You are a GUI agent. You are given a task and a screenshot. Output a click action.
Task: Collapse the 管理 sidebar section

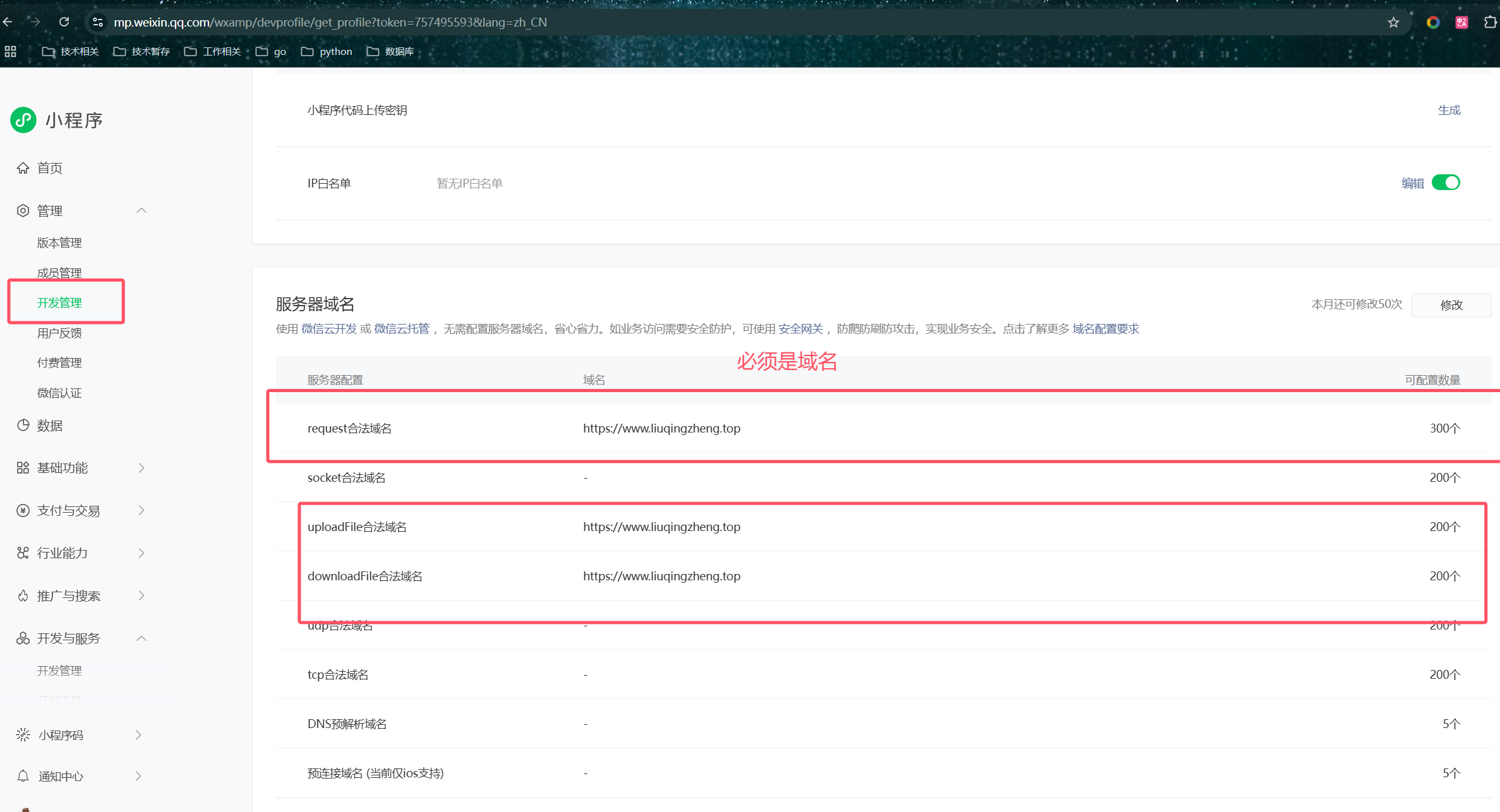[x=141, y=211]
